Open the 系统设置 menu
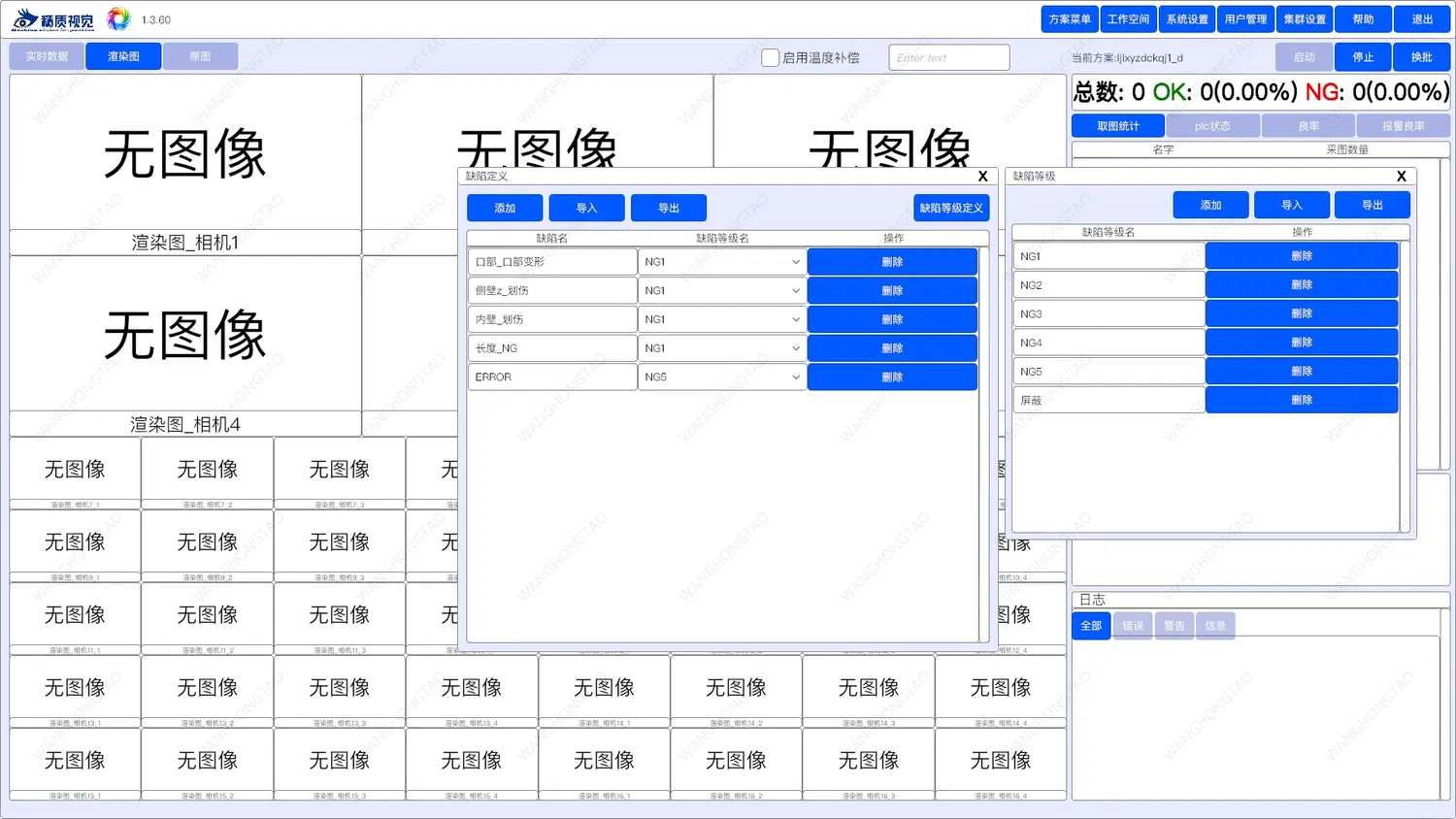The image size is (1456, 819). [x=1187, y=19]
